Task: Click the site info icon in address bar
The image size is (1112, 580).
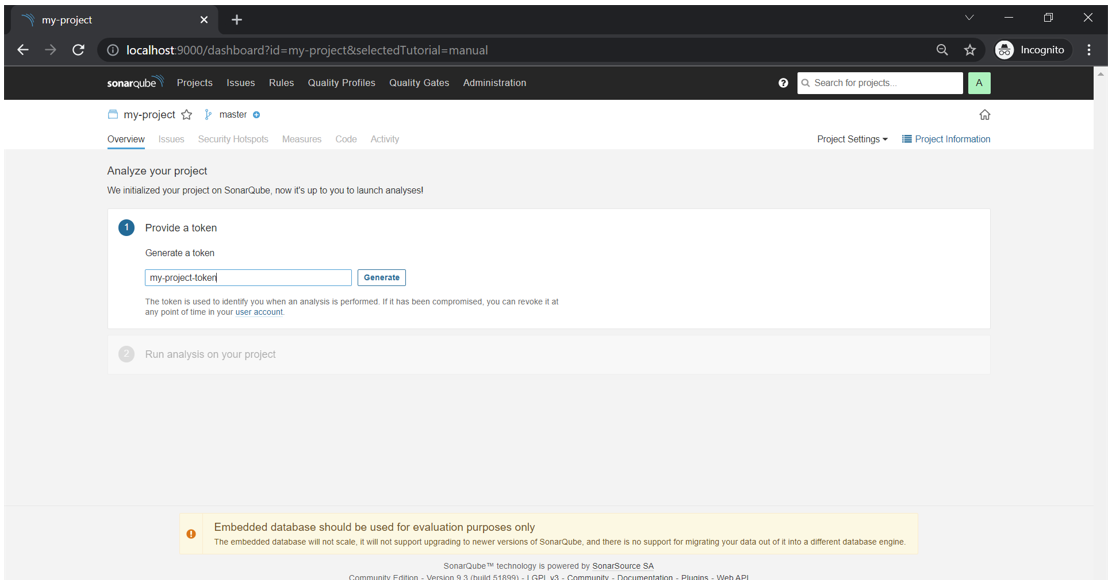Action: coord(113,50)
